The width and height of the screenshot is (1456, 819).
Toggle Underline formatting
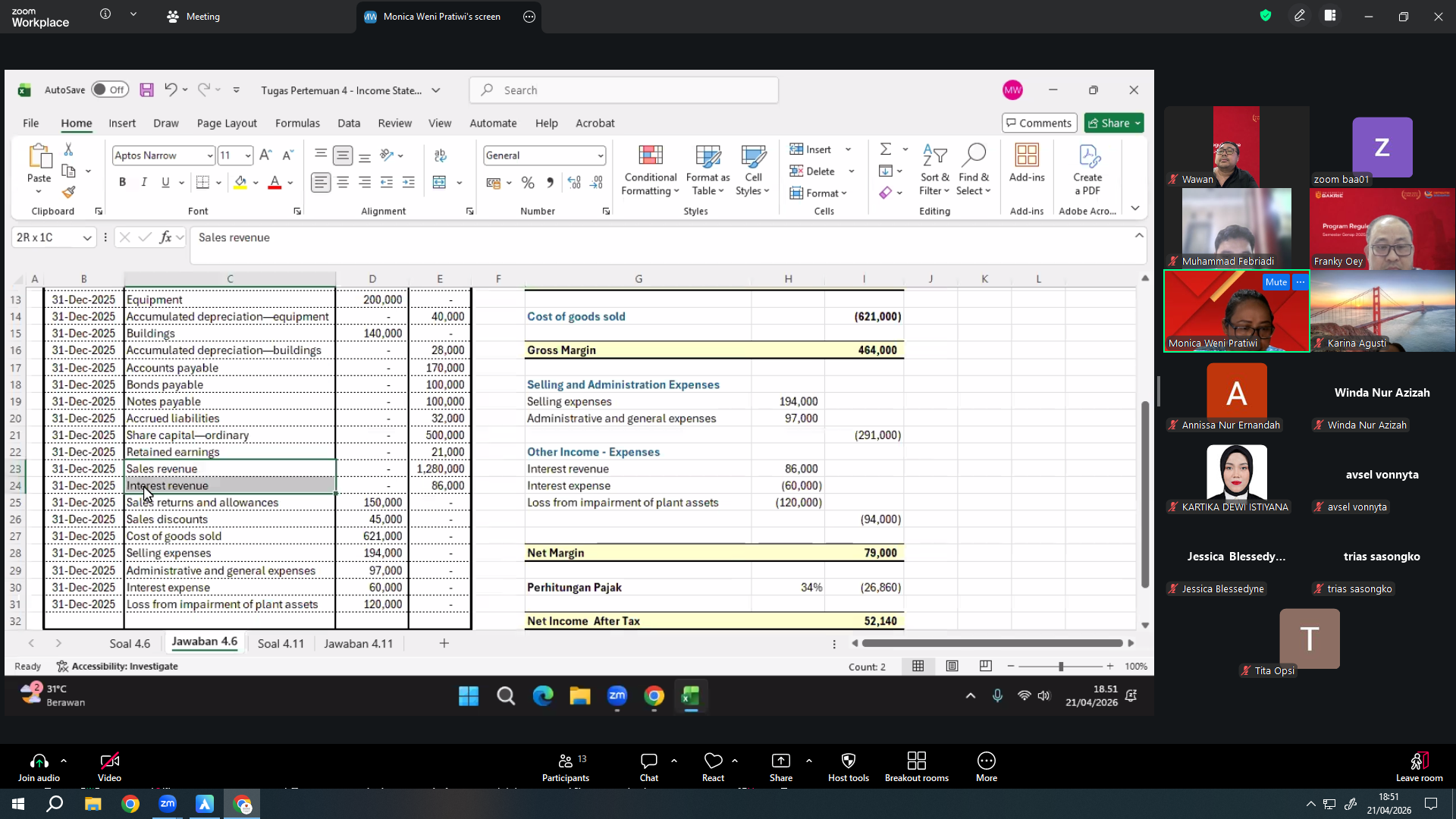coord(165,183)
